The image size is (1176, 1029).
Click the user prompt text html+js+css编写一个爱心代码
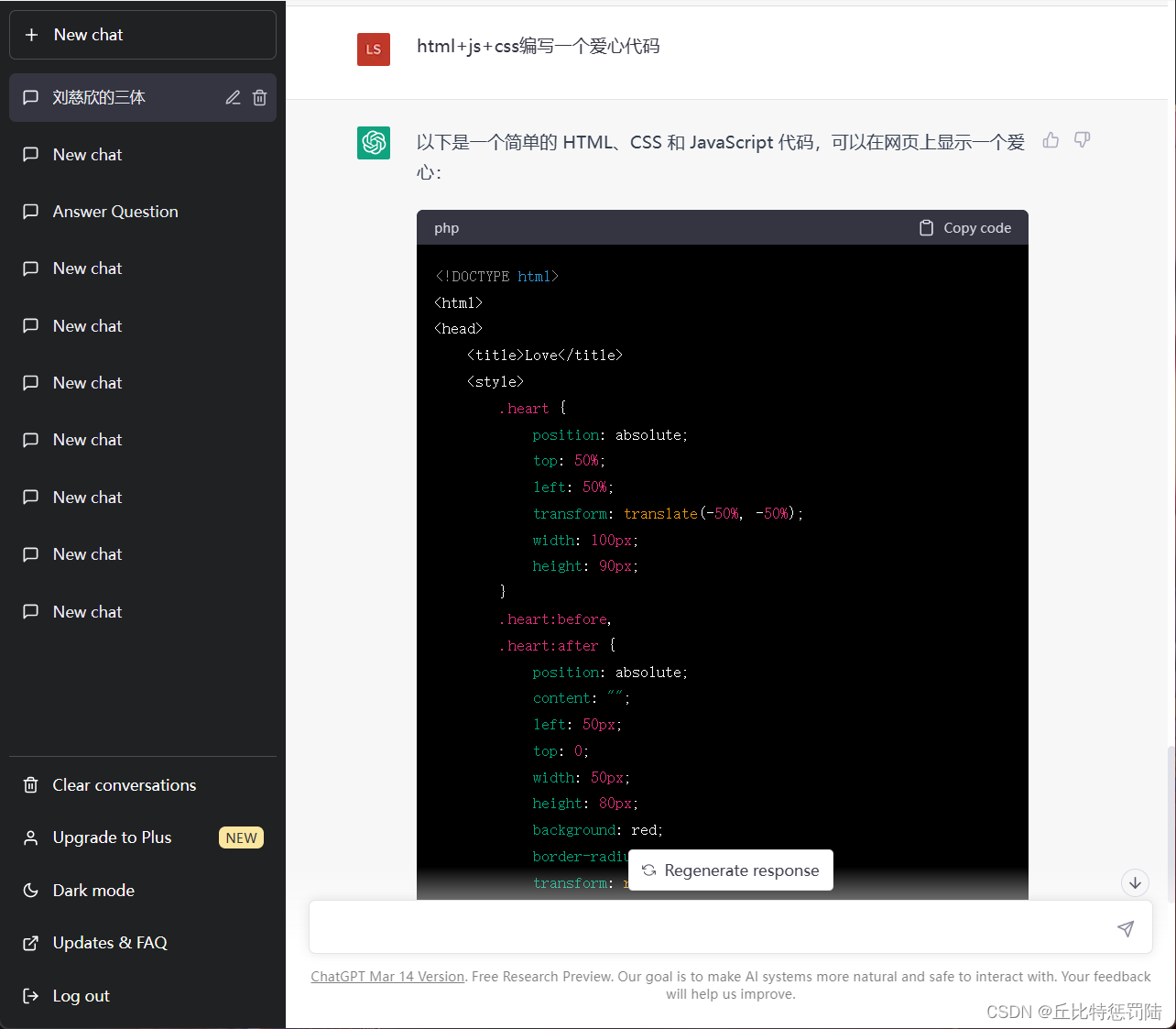point(539,46)
